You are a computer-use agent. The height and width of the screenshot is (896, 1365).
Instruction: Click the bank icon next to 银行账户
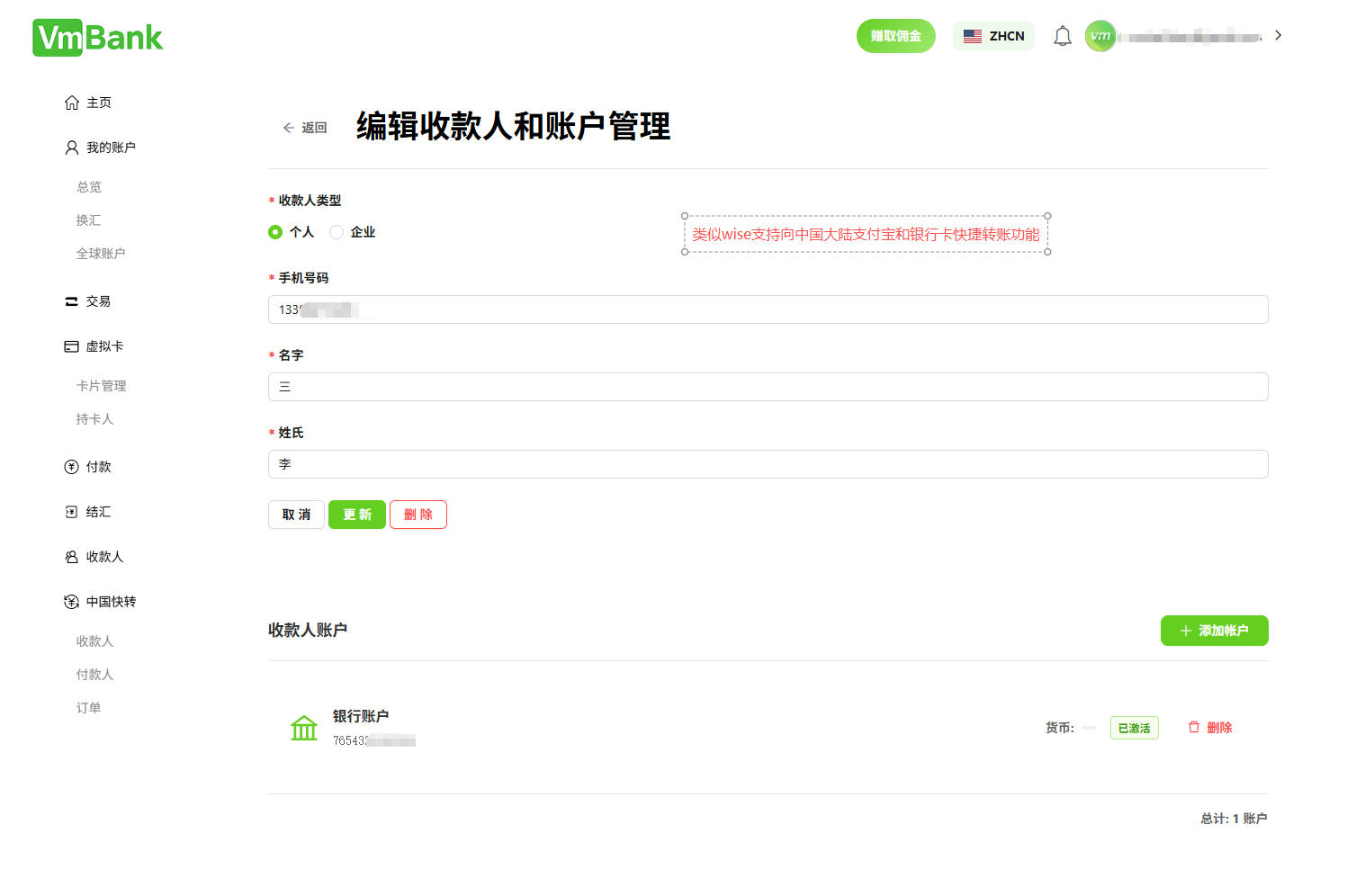(x=304, y=728)
